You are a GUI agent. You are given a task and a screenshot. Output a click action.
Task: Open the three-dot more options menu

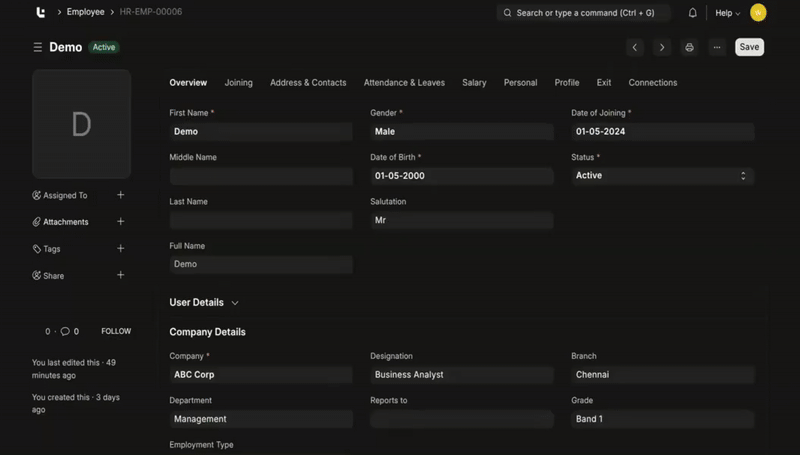click(716, 47)
